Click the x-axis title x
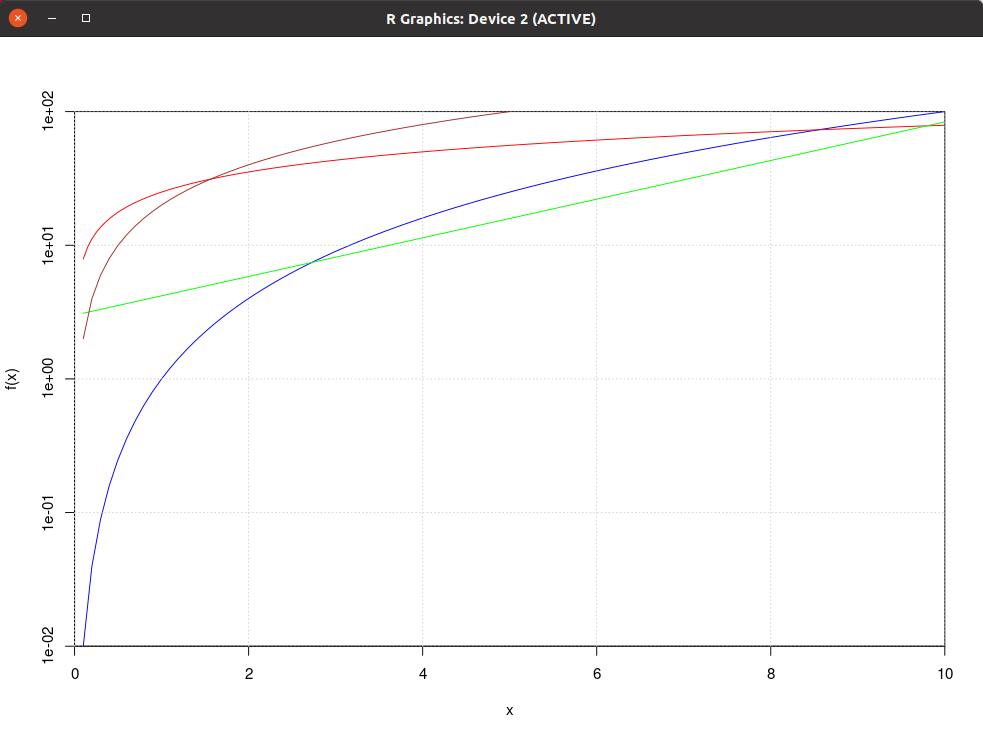983x739 pixels. point(510,711)
